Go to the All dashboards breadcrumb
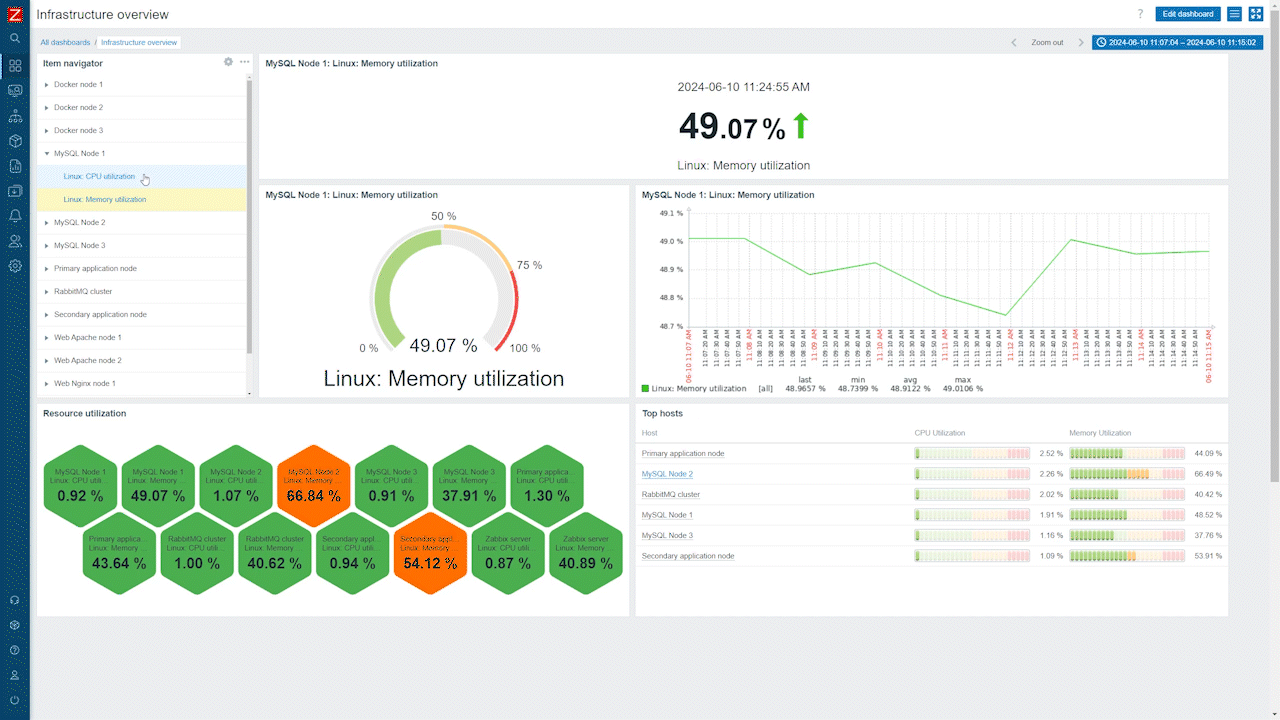The width and height of the screenshot is (1280, 720). coord(65,43)
